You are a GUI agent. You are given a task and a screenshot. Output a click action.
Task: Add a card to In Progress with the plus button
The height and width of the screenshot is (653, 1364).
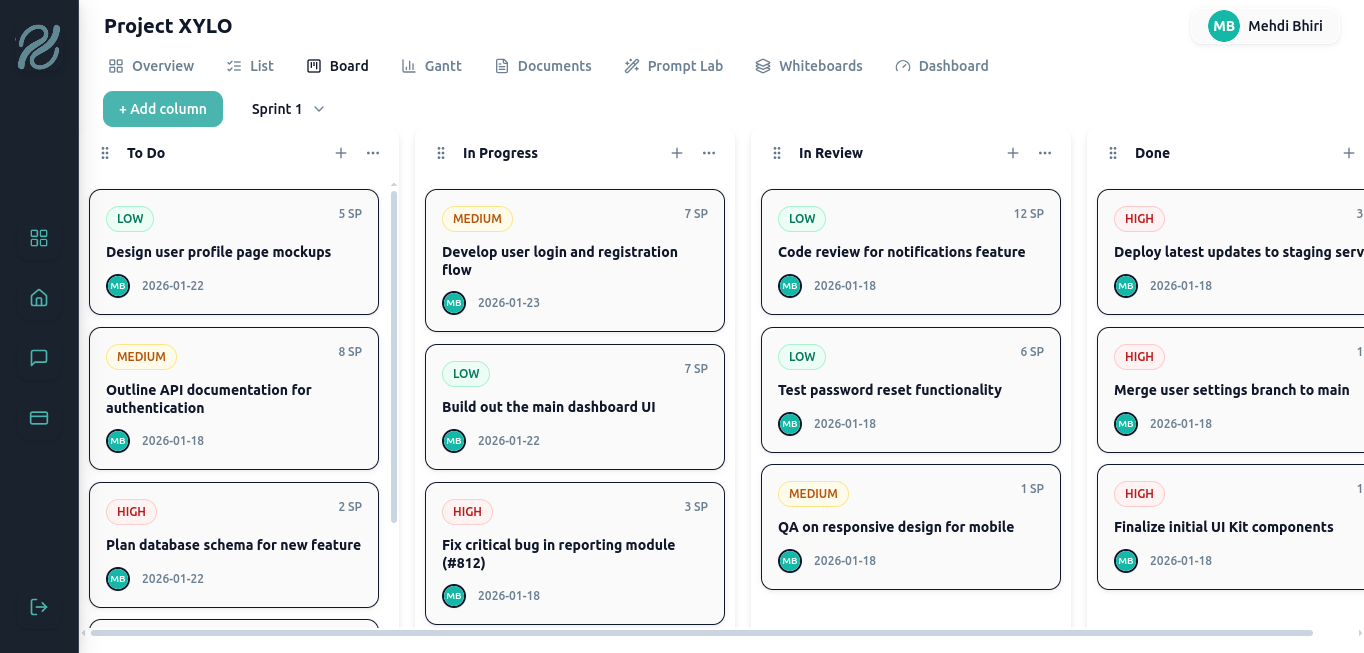pyautogui.click(x=677, y=152)
